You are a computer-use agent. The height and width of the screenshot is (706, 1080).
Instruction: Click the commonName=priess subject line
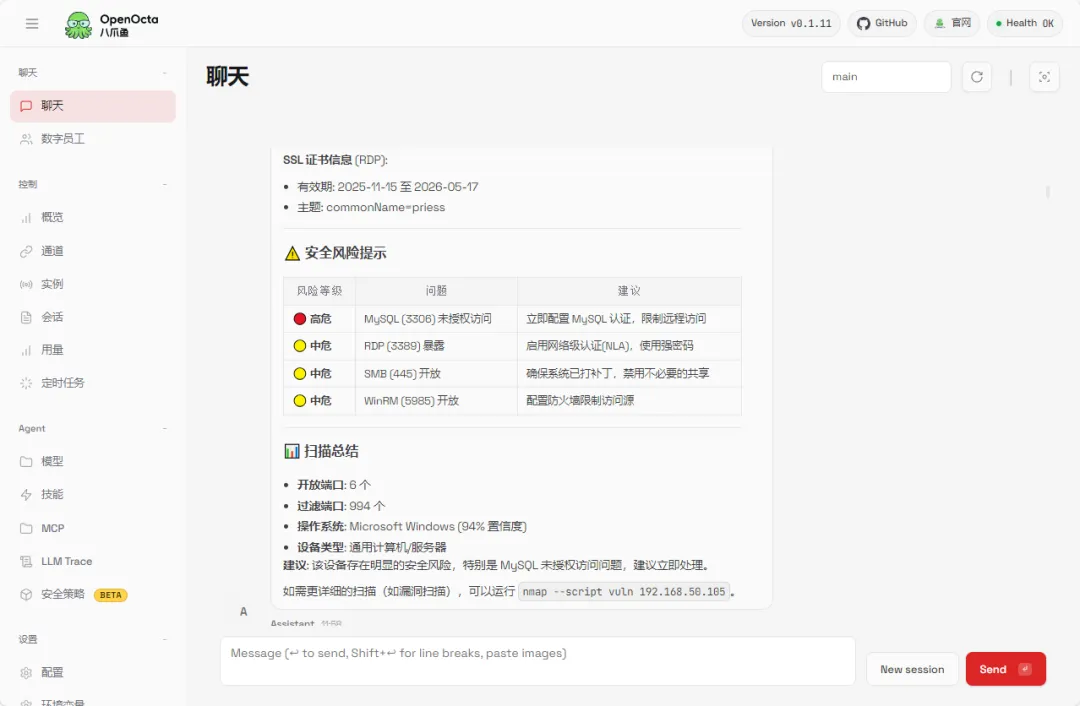(x=371, y=207)
